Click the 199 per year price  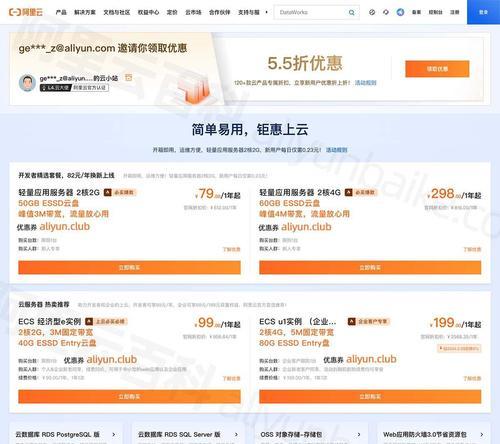click(x=456, y=323)
